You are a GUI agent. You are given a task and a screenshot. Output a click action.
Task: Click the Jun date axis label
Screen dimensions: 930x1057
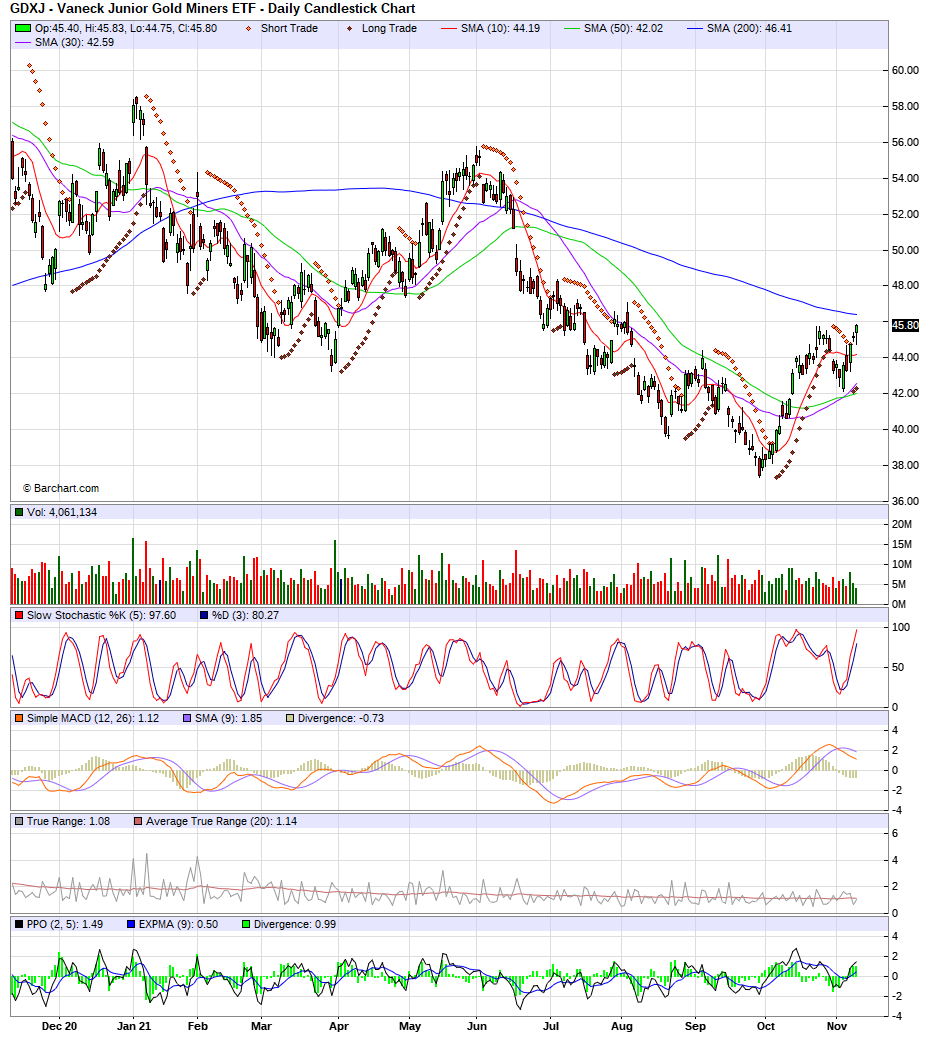click(x=476, y=1027)
